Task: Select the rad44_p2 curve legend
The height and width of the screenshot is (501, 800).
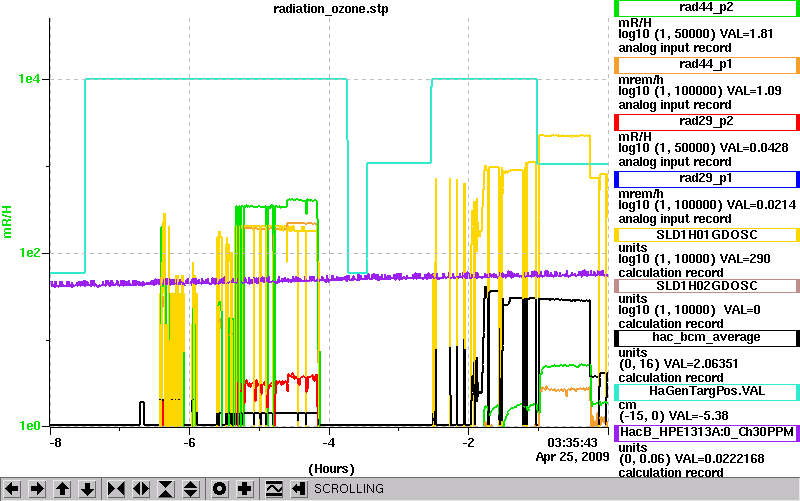Action: click(707, 7)
